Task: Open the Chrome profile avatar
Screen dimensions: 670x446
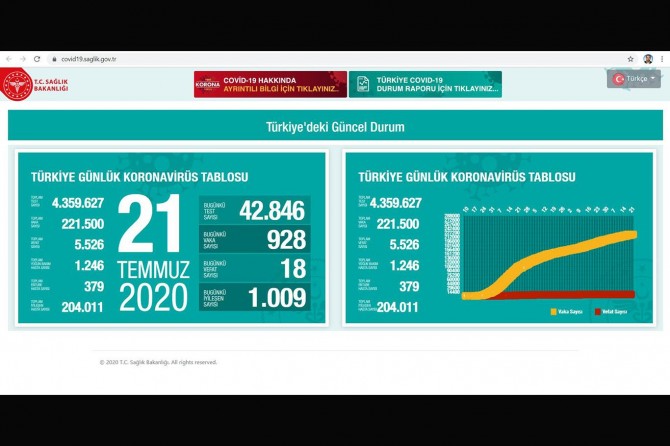Action: point(648,59)
